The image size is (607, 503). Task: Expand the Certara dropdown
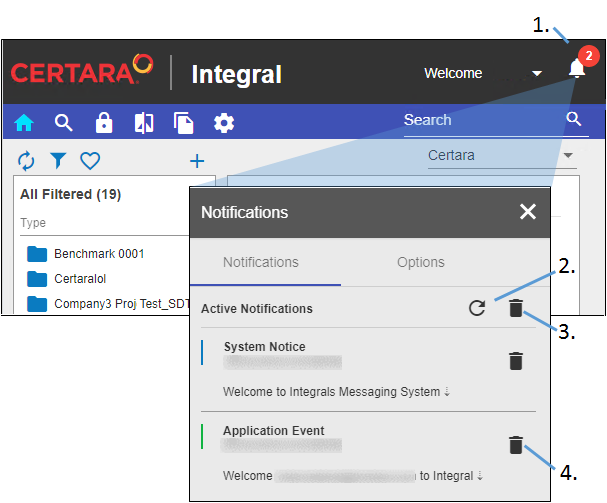[568, 156]
